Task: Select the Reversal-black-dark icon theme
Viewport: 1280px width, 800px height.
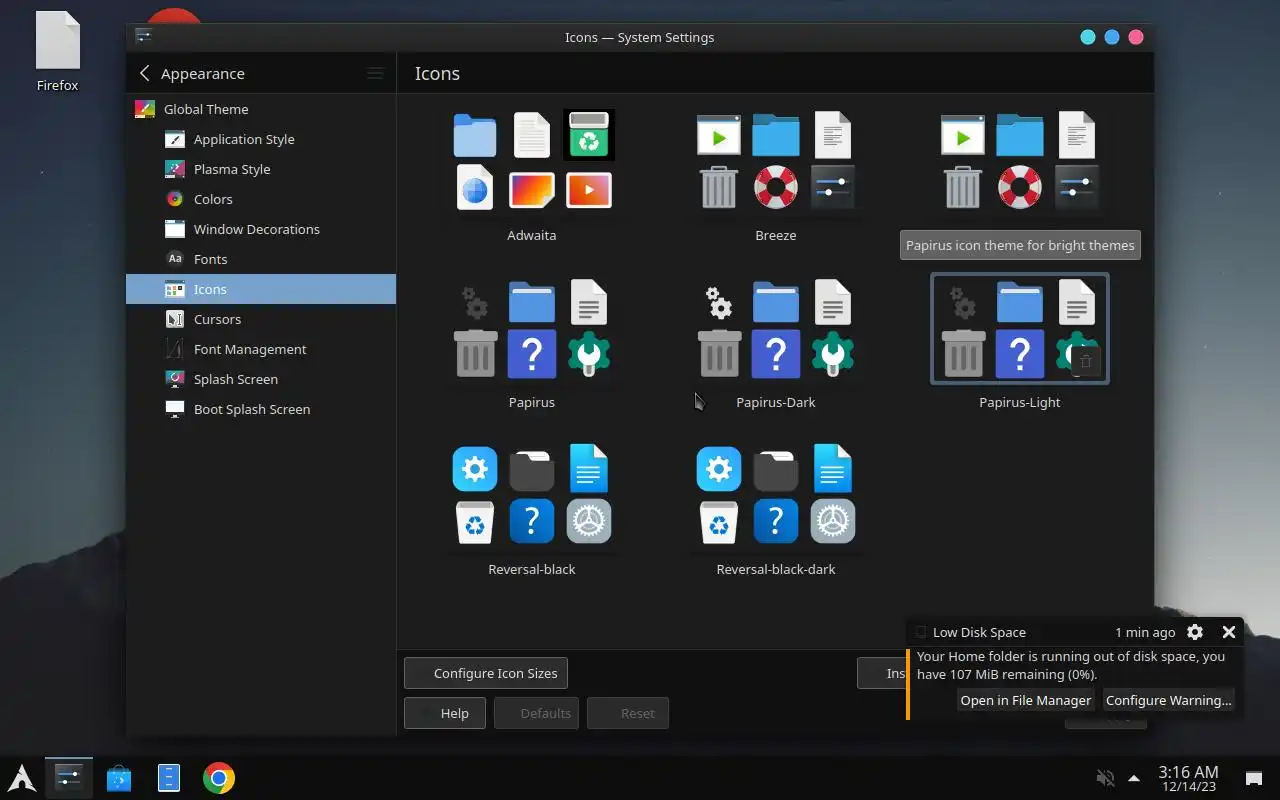Action: click(x=776, y=495)
